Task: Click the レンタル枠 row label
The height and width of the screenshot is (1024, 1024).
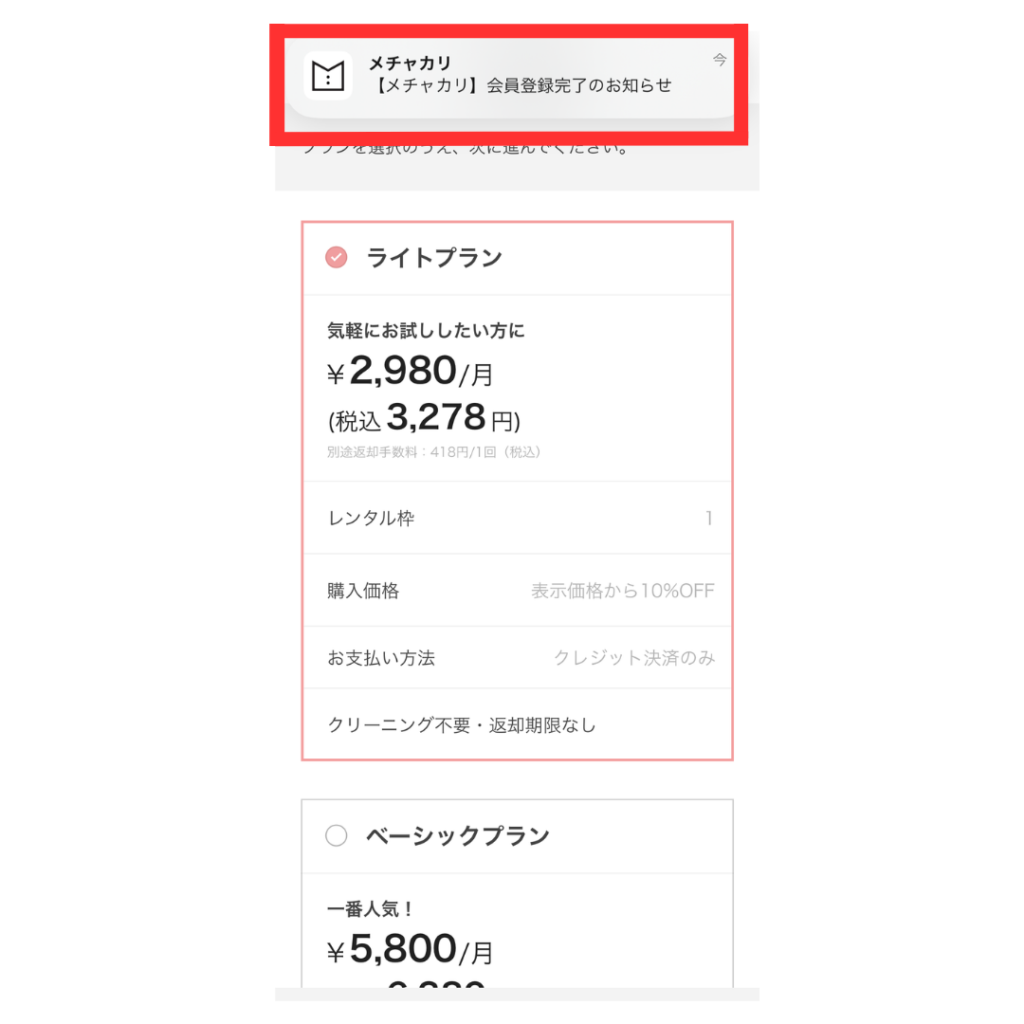Action: click(371, 518)
